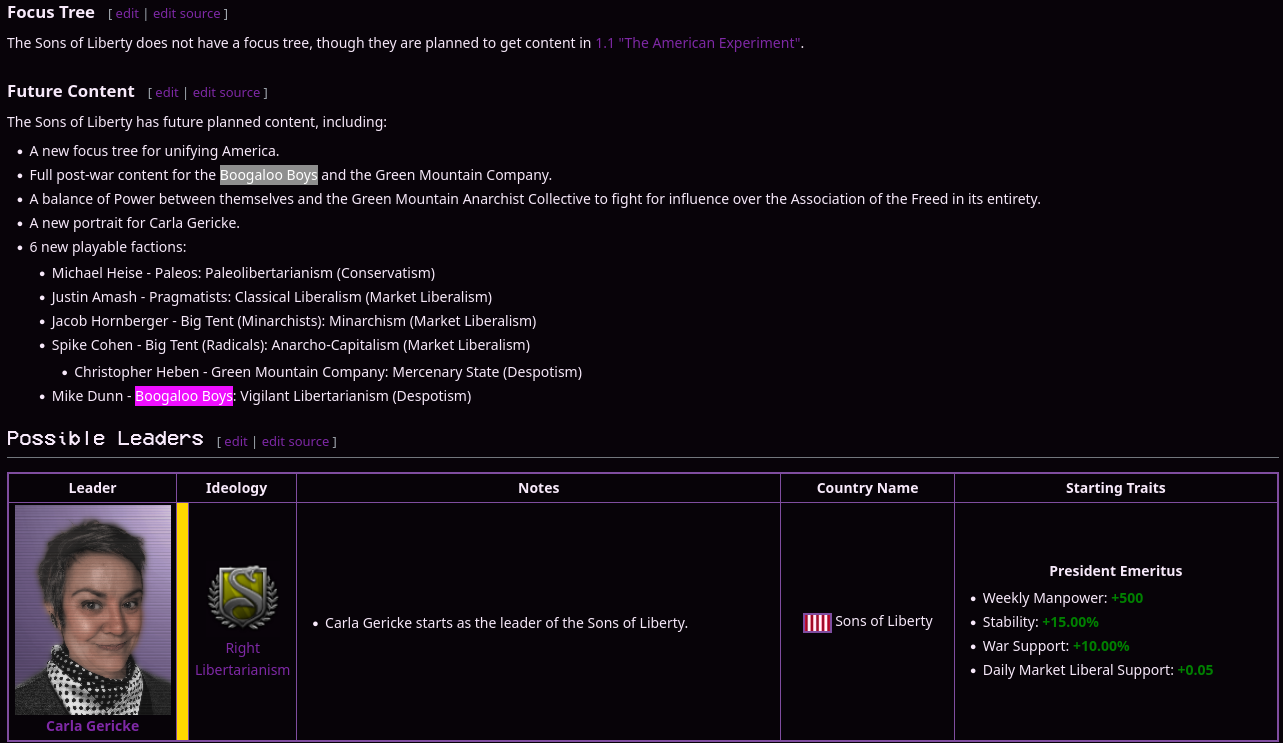Click the Christopher Heben list item
Viewport: 1283px width, 743px height.
(x=328, y=372)
